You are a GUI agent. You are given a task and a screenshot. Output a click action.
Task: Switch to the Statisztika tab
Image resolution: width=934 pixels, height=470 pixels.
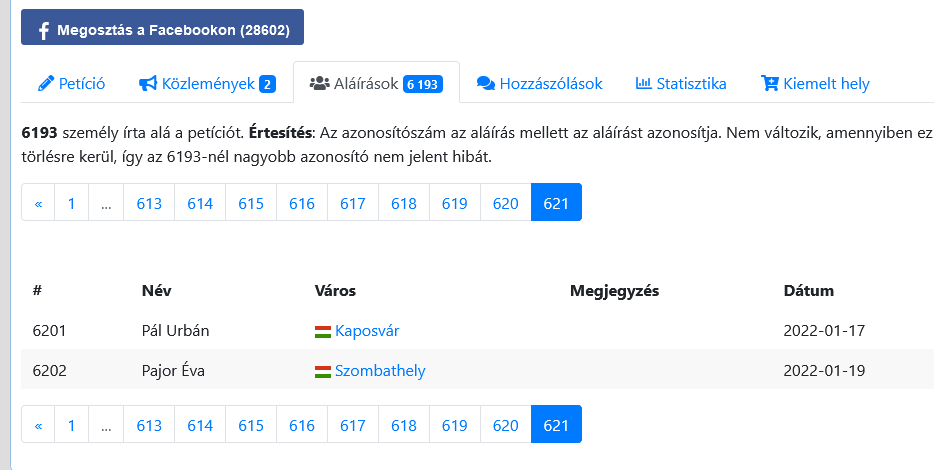point(681,83)
